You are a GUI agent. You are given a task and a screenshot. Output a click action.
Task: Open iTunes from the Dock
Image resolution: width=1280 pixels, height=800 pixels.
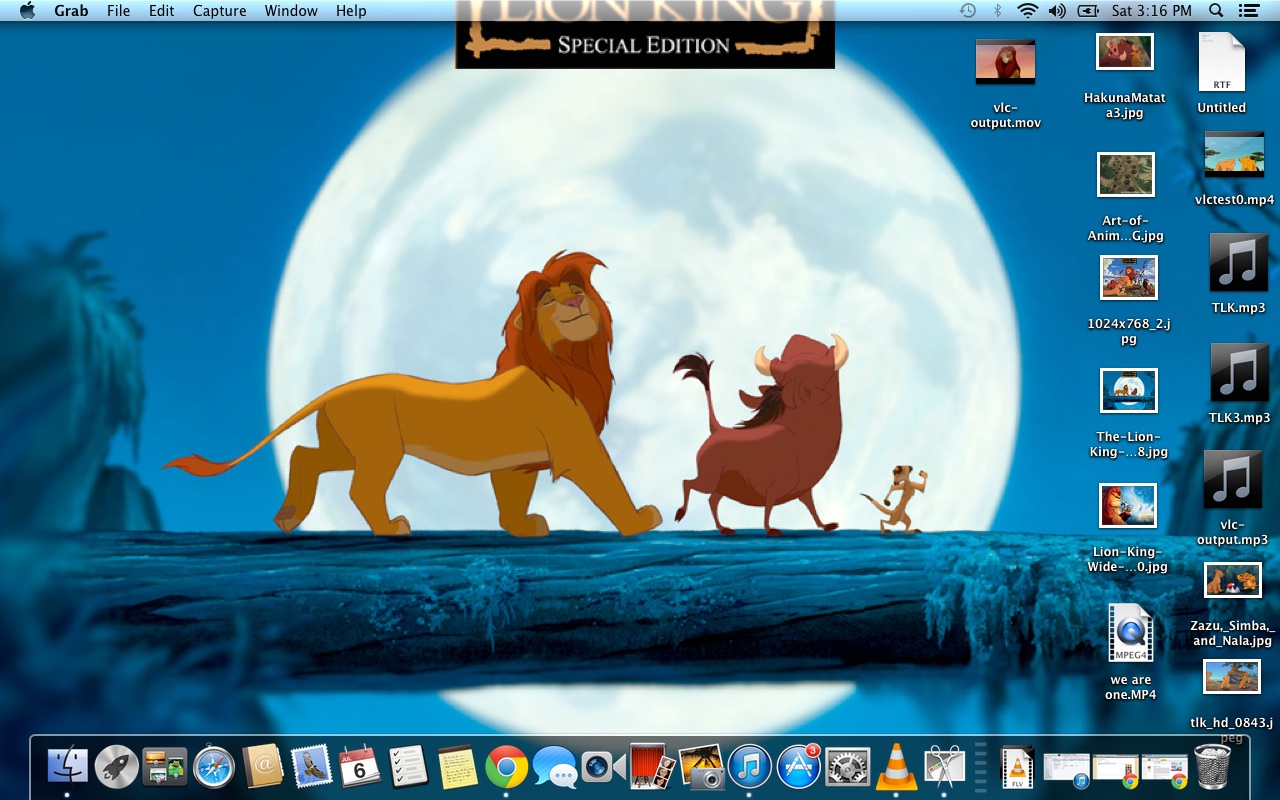click(x=750, y=768)
